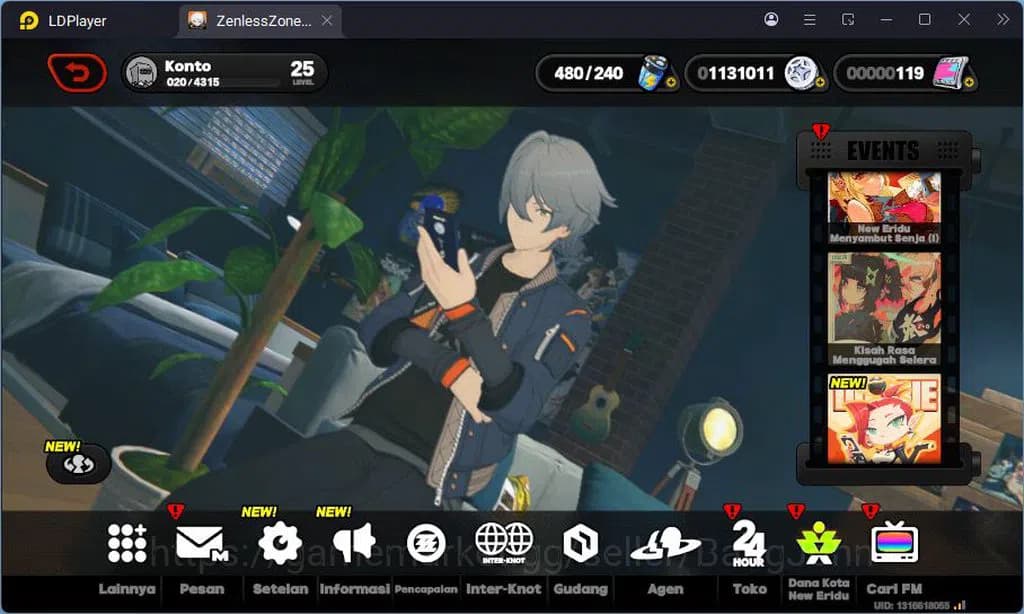Screen dimensions: 1024x614
Task: Expand LDPlayer sidebar double-arrow
Action: click(1003, 20)
